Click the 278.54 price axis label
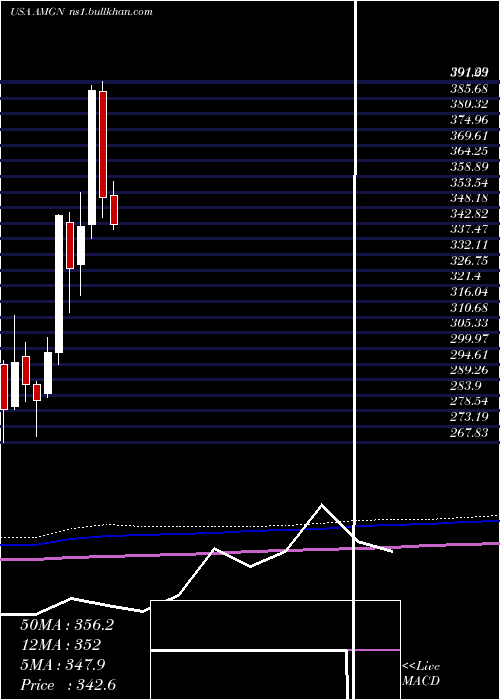The width and height of the screenshot is (500, 700). click(469, 401)
